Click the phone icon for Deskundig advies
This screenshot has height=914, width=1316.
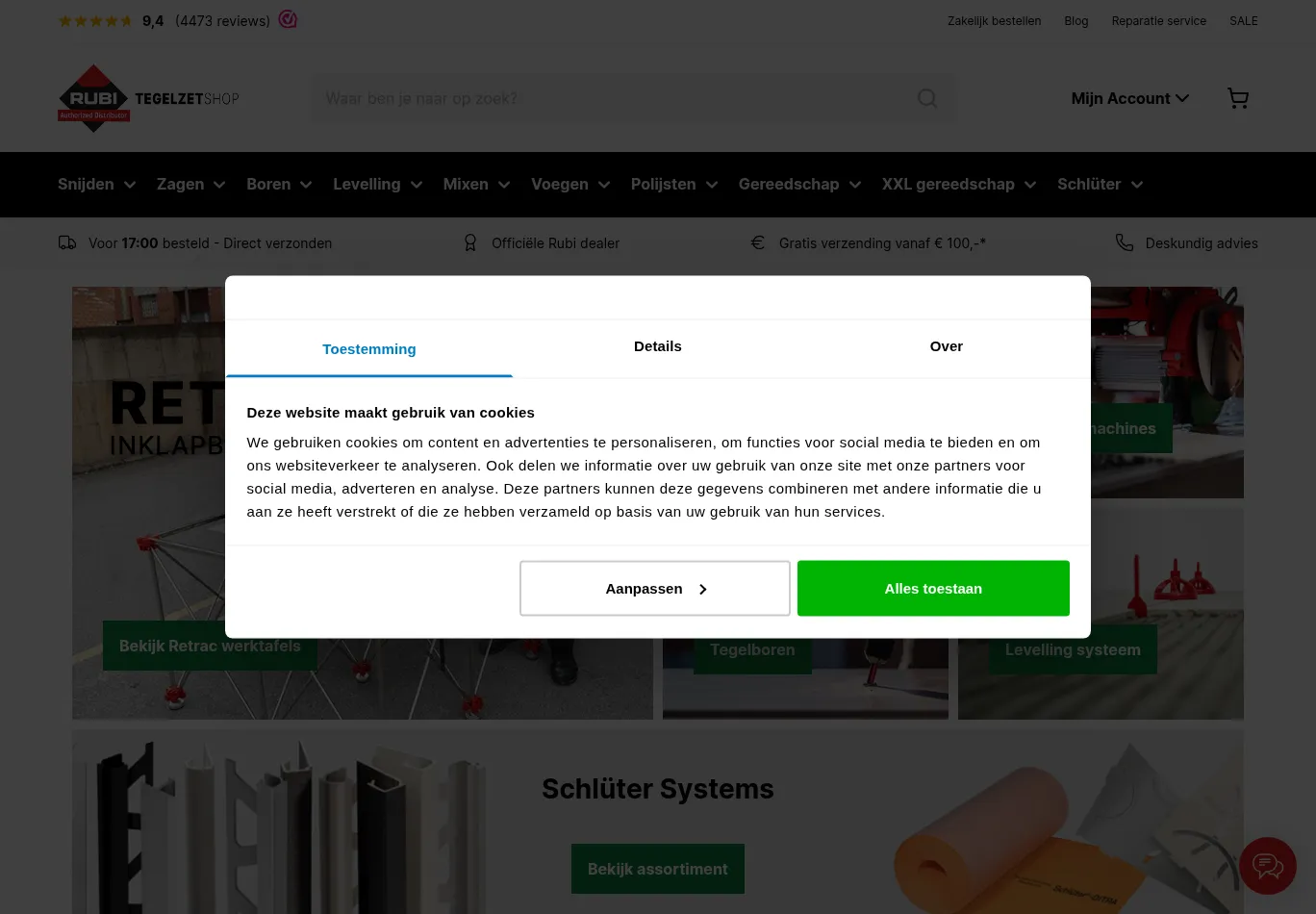[x=1124, y=242]
